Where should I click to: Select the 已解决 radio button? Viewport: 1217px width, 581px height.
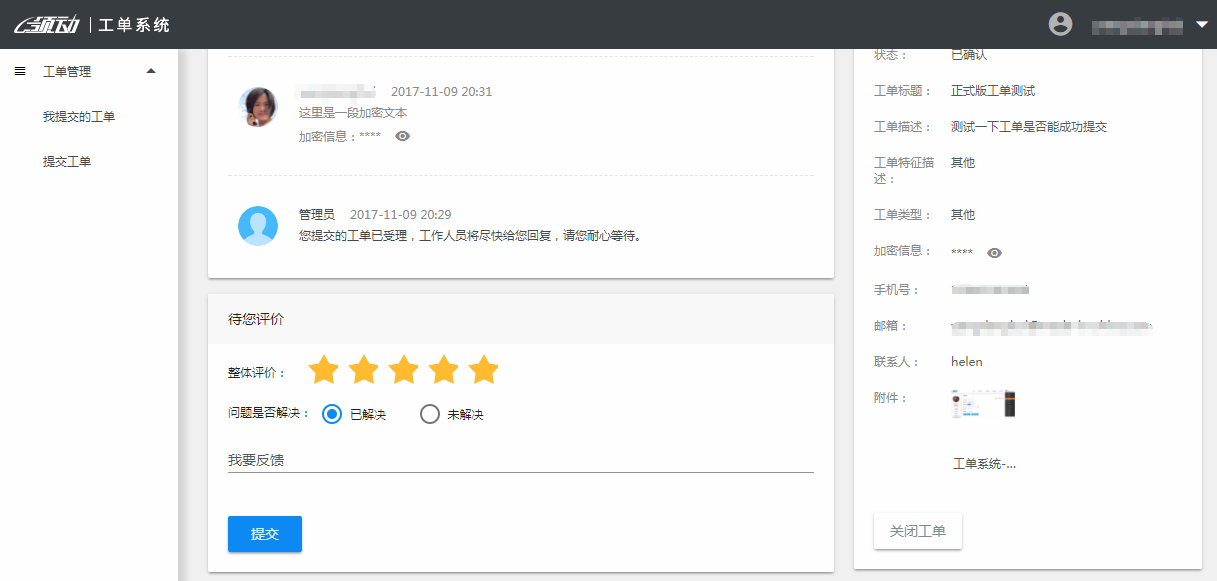(x=333, y=414)
